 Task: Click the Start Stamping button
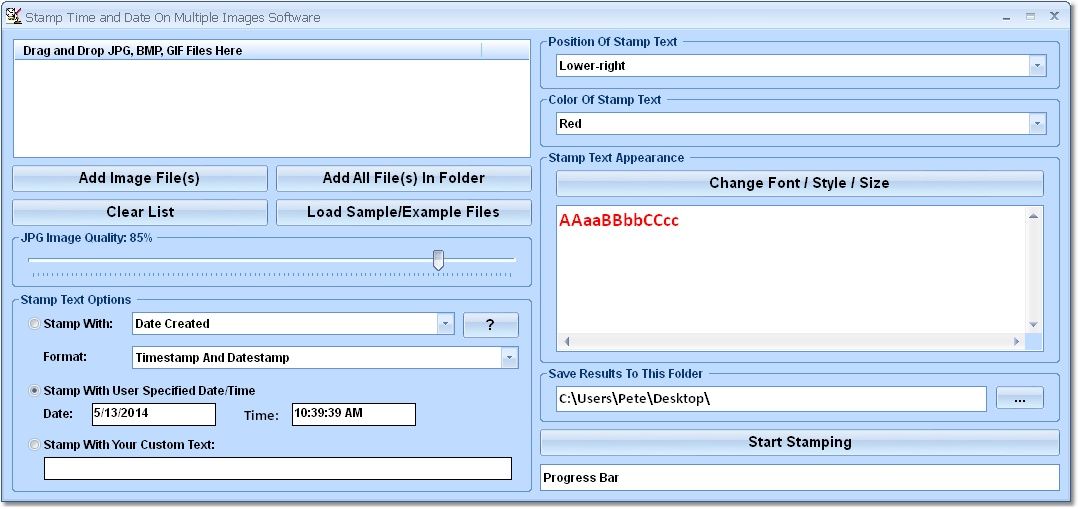pyautogui.click(x=800, y=442)
